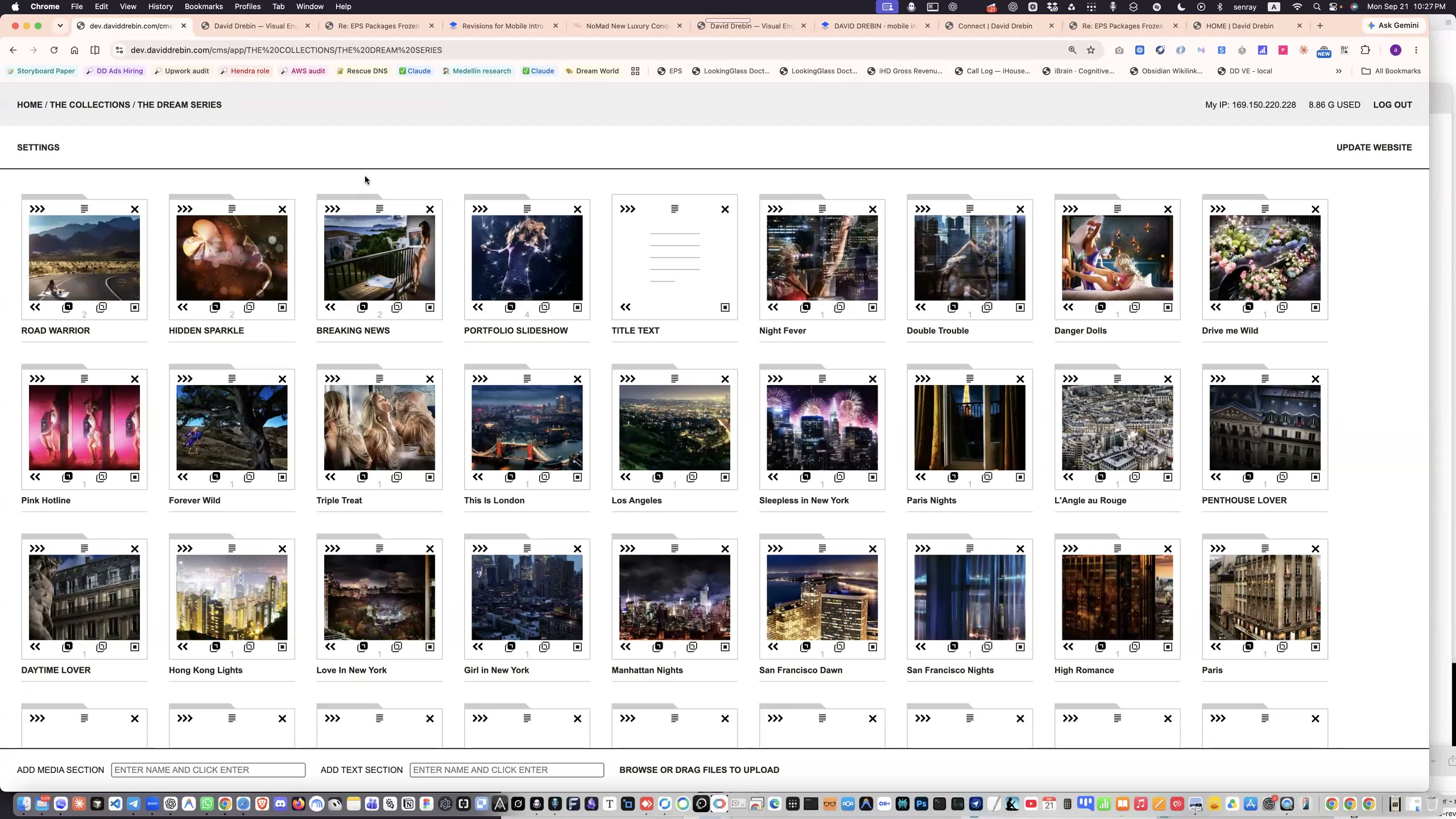Click triple-arrow icon on Paris Nights card
Screen dimensions: 1456x819
pyautogui.click(x=923, y=379)
